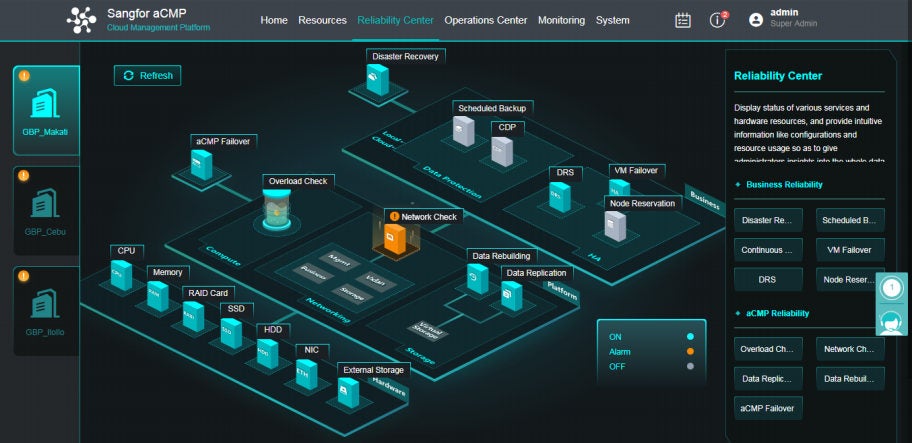The height and width of the screenshot is (443, 913).
Task: Click the Data Rebuilding icon
Action: (x=477, y=278)
